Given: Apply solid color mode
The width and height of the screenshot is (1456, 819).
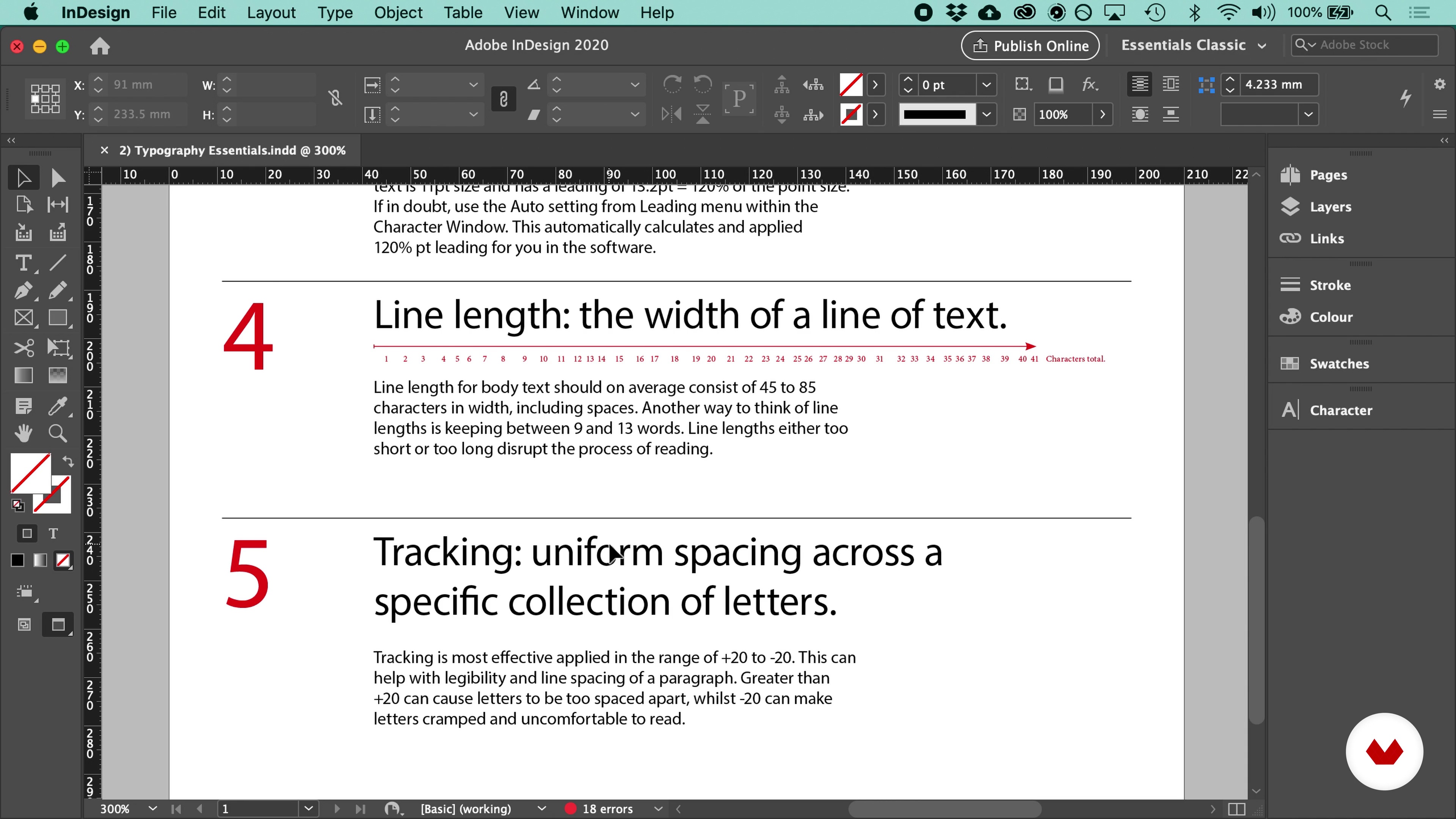Looking at the screenshot, I should [x=17, y=560].
